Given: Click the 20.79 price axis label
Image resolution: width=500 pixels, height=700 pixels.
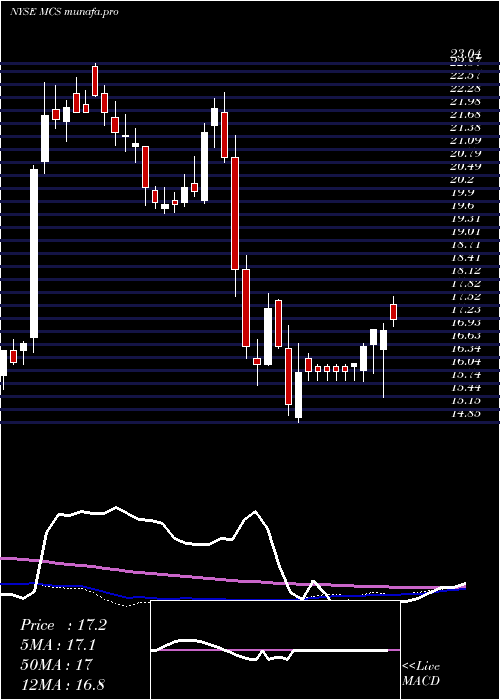Looking at the screenshot, I should tap(466, 154).
